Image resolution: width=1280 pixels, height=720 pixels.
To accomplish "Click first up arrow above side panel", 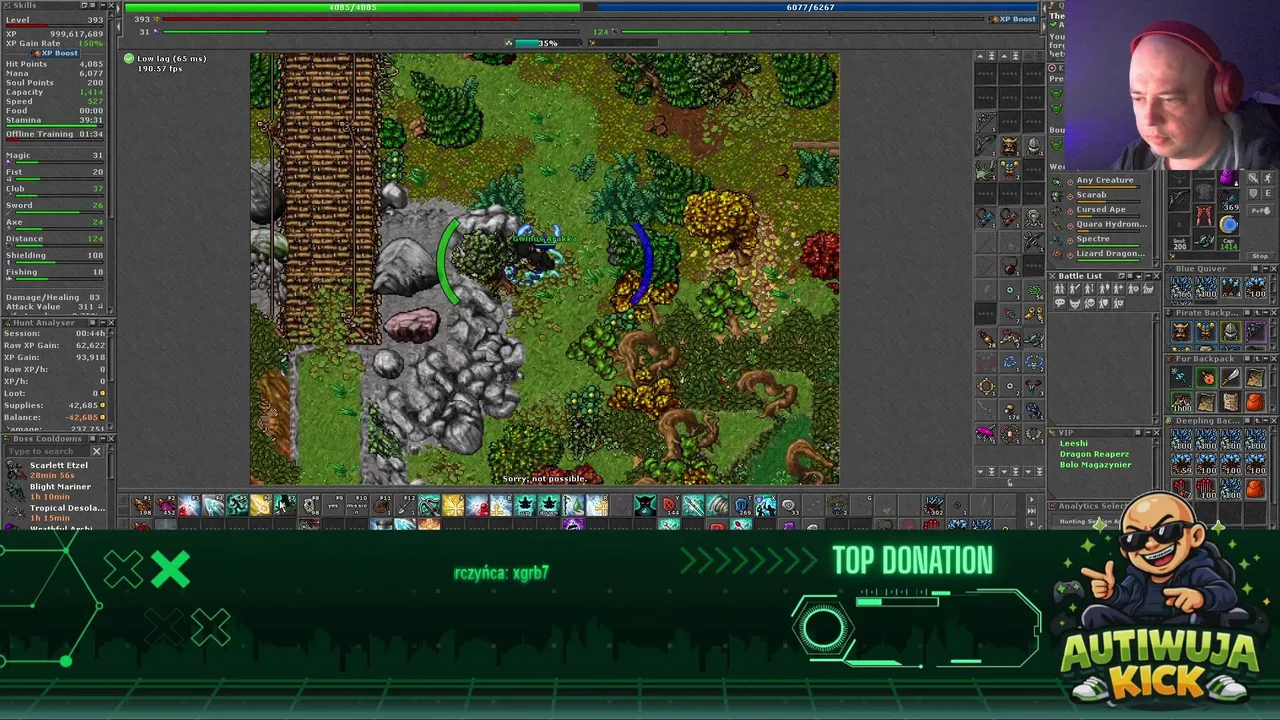I will pyautogui.click(x=980, y=56).
